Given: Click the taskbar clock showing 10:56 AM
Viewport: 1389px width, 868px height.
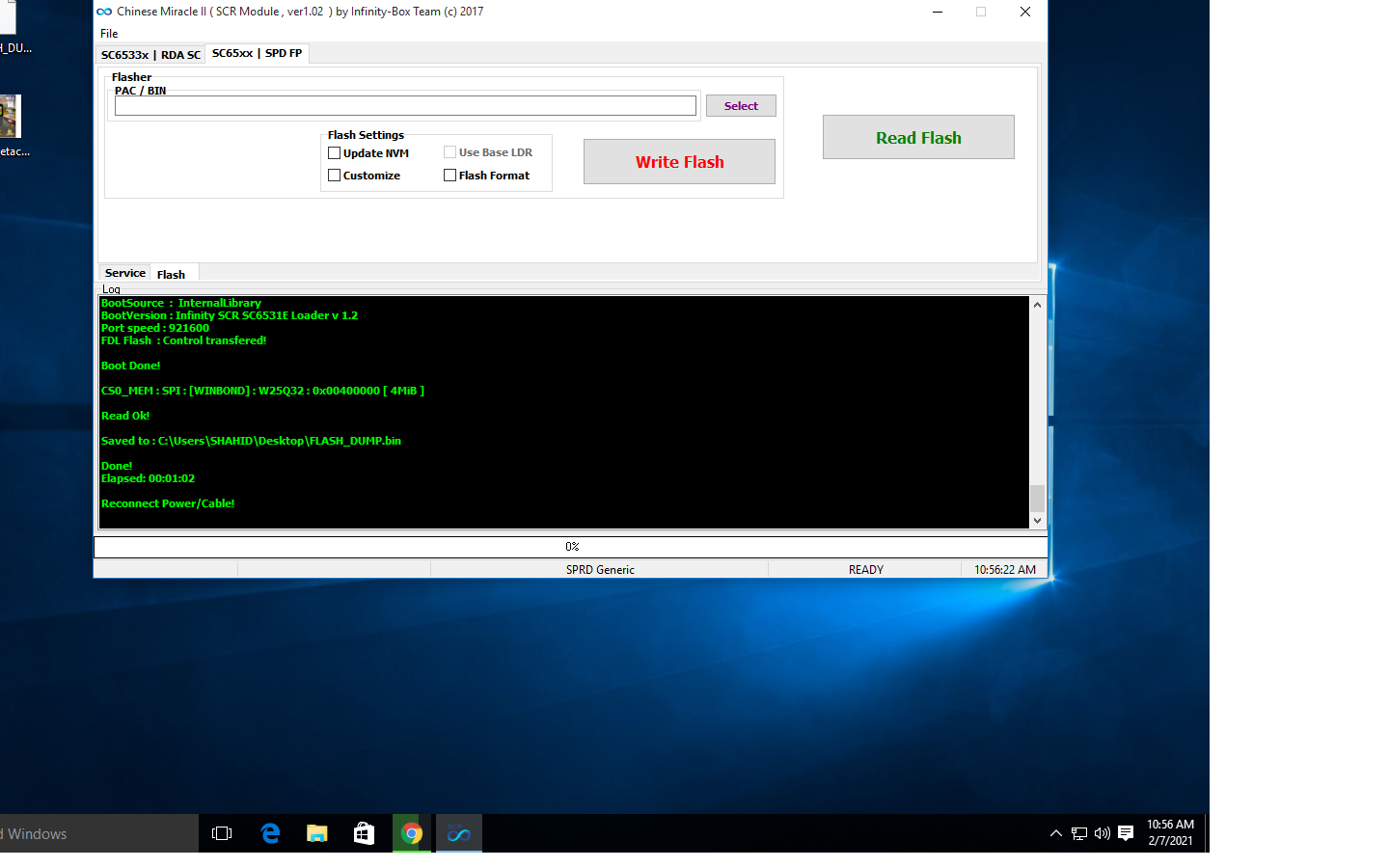Looking at the screenshot, I should click(1170, 833).
